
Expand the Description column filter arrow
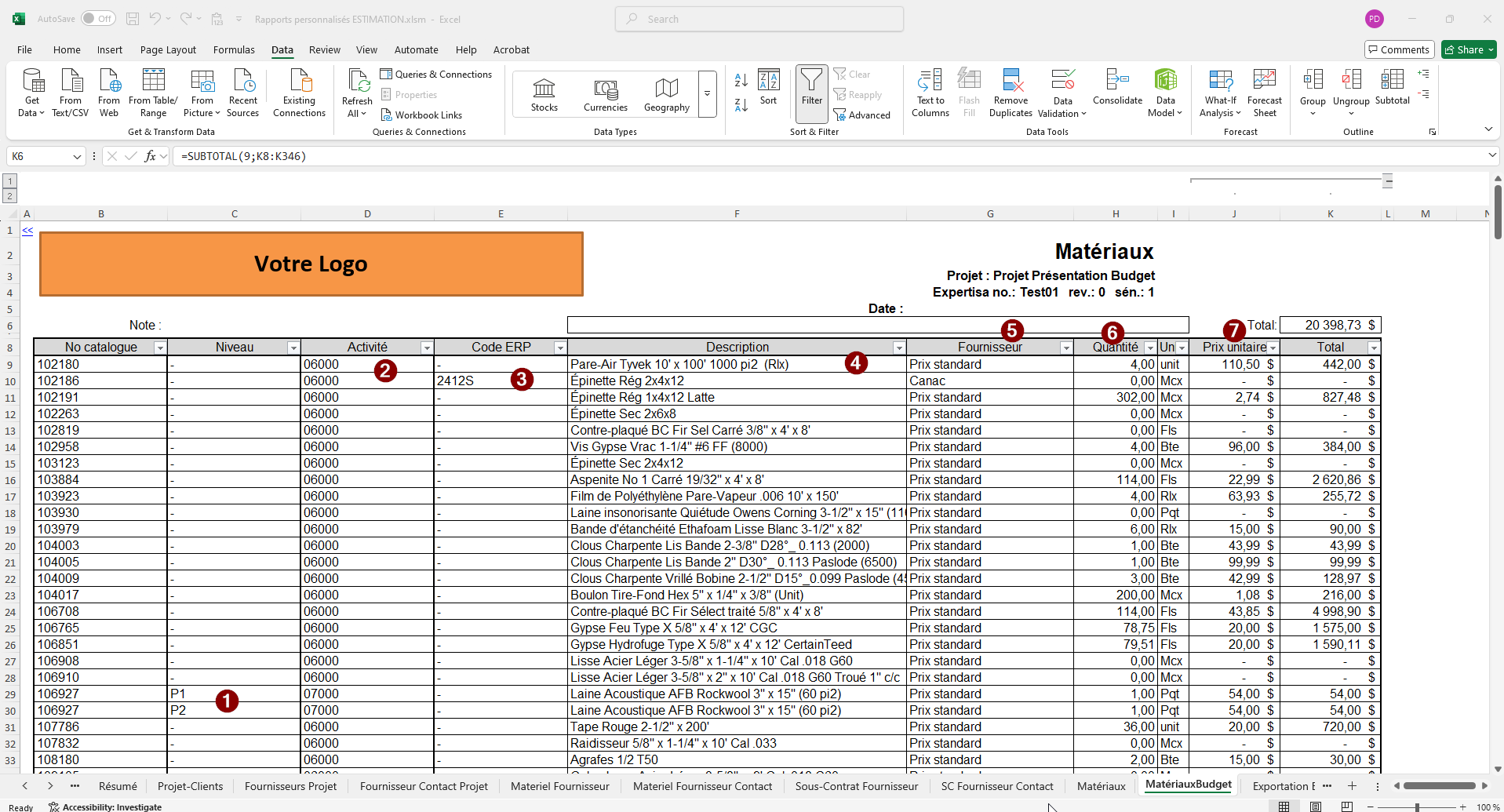[x=898, y=348]
